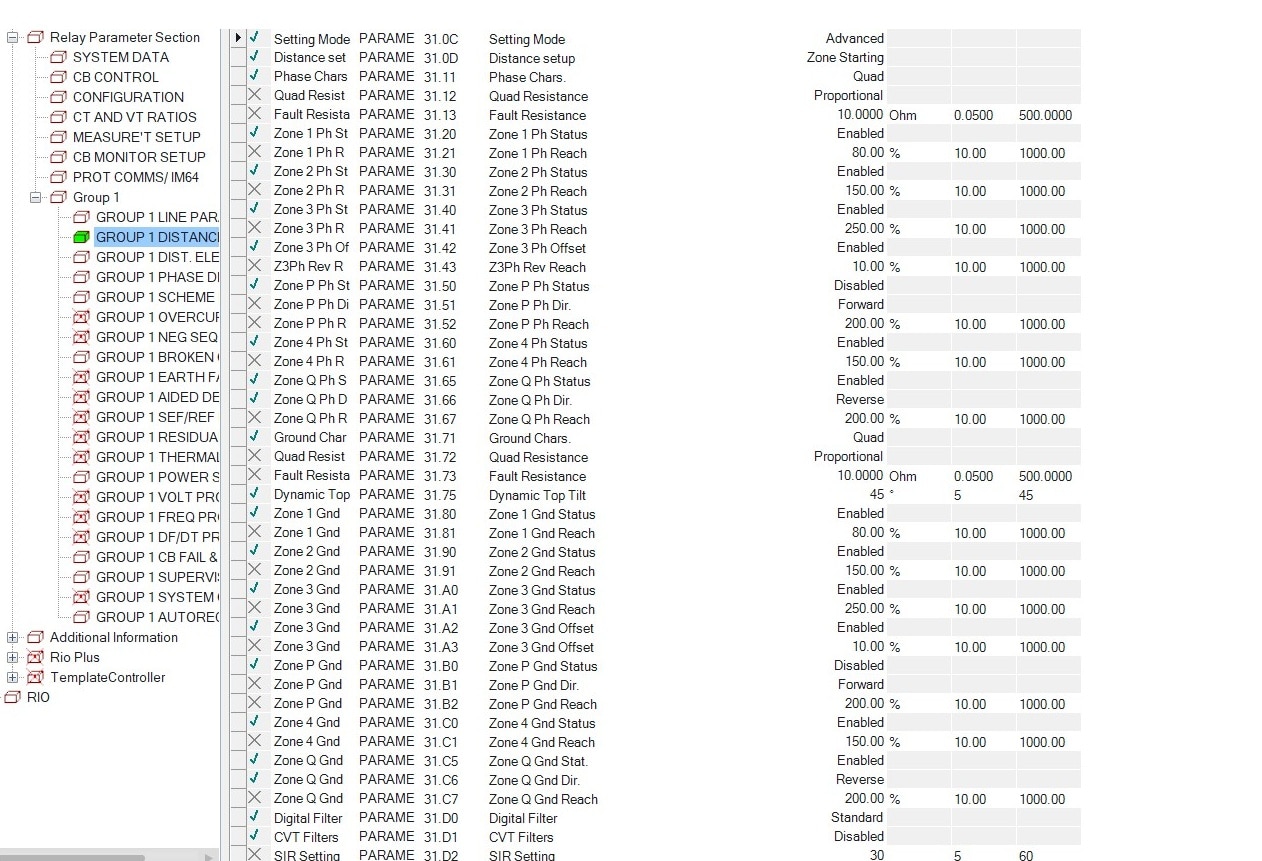Click the 'Zone P Ph Dir.' description cell
The image size is (1262, 861).
point(530,305)
